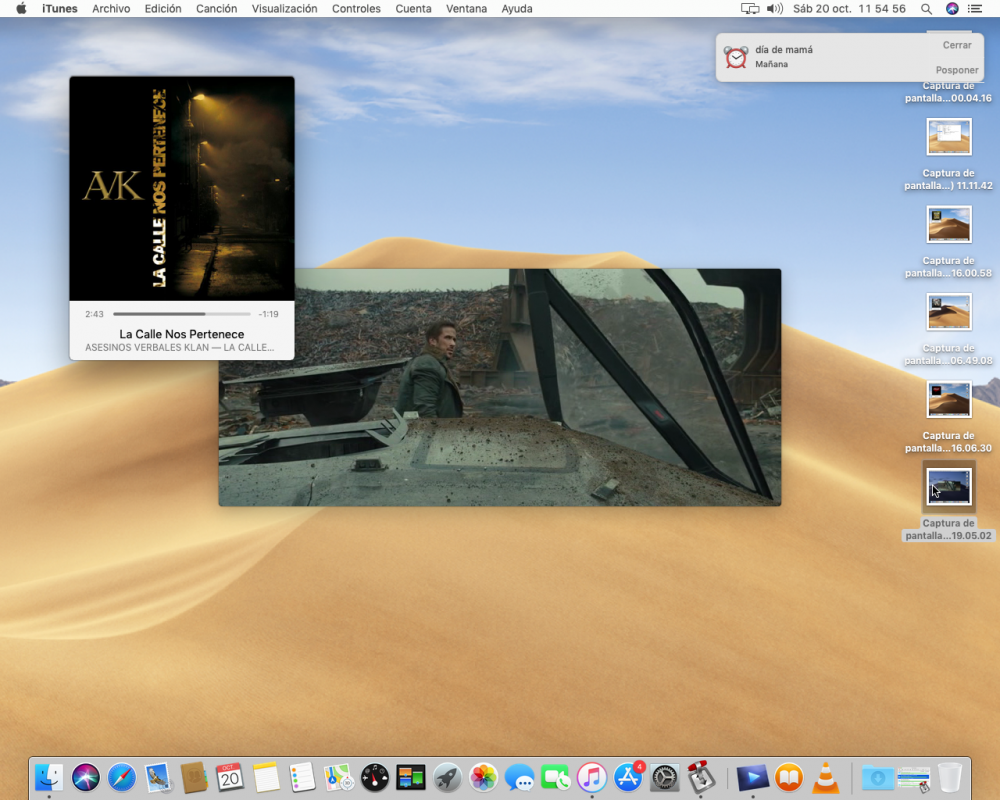Click elapsed time 2:43 in mini player
Image resolution: width=1000 pixels, height=800 pixels.
point(94,314)
